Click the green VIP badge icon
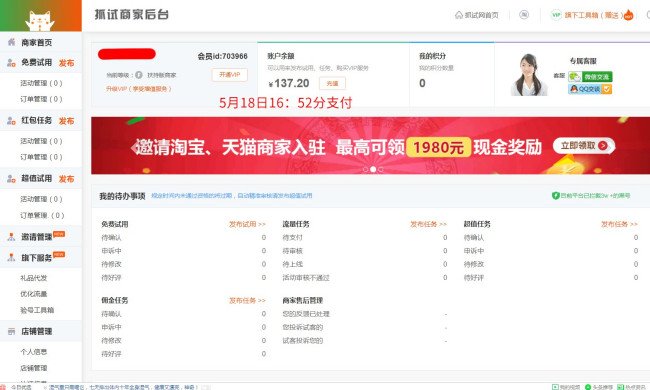Viewport: 650px width, 390px height. (x=556, y=15)
